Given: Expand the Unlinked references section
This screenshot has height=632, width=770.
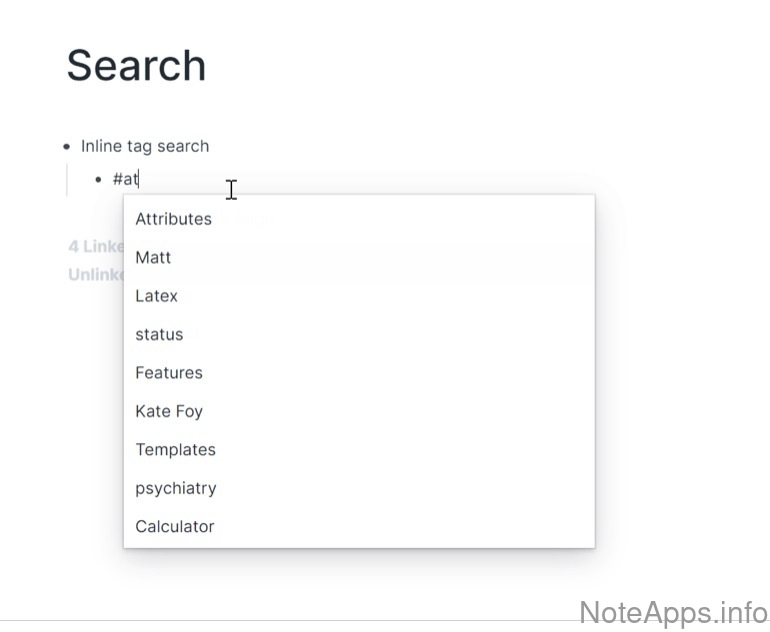Looking at the screenshot, I should tap(95, 274).
